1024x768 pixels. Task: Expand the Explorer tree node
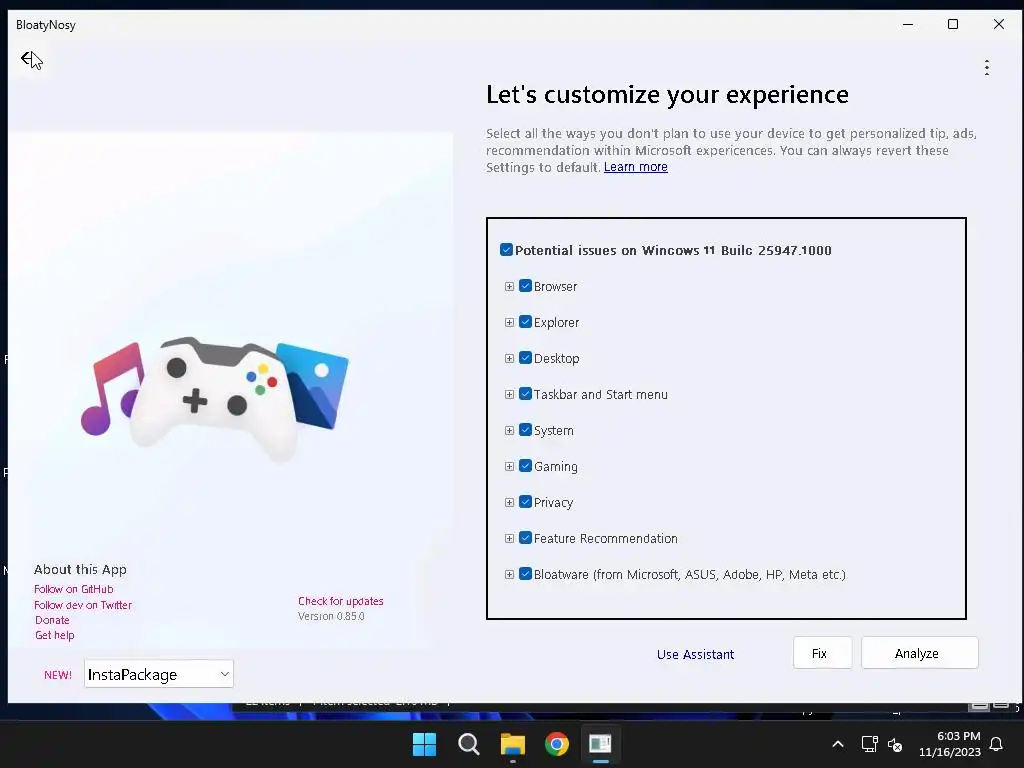509,323
